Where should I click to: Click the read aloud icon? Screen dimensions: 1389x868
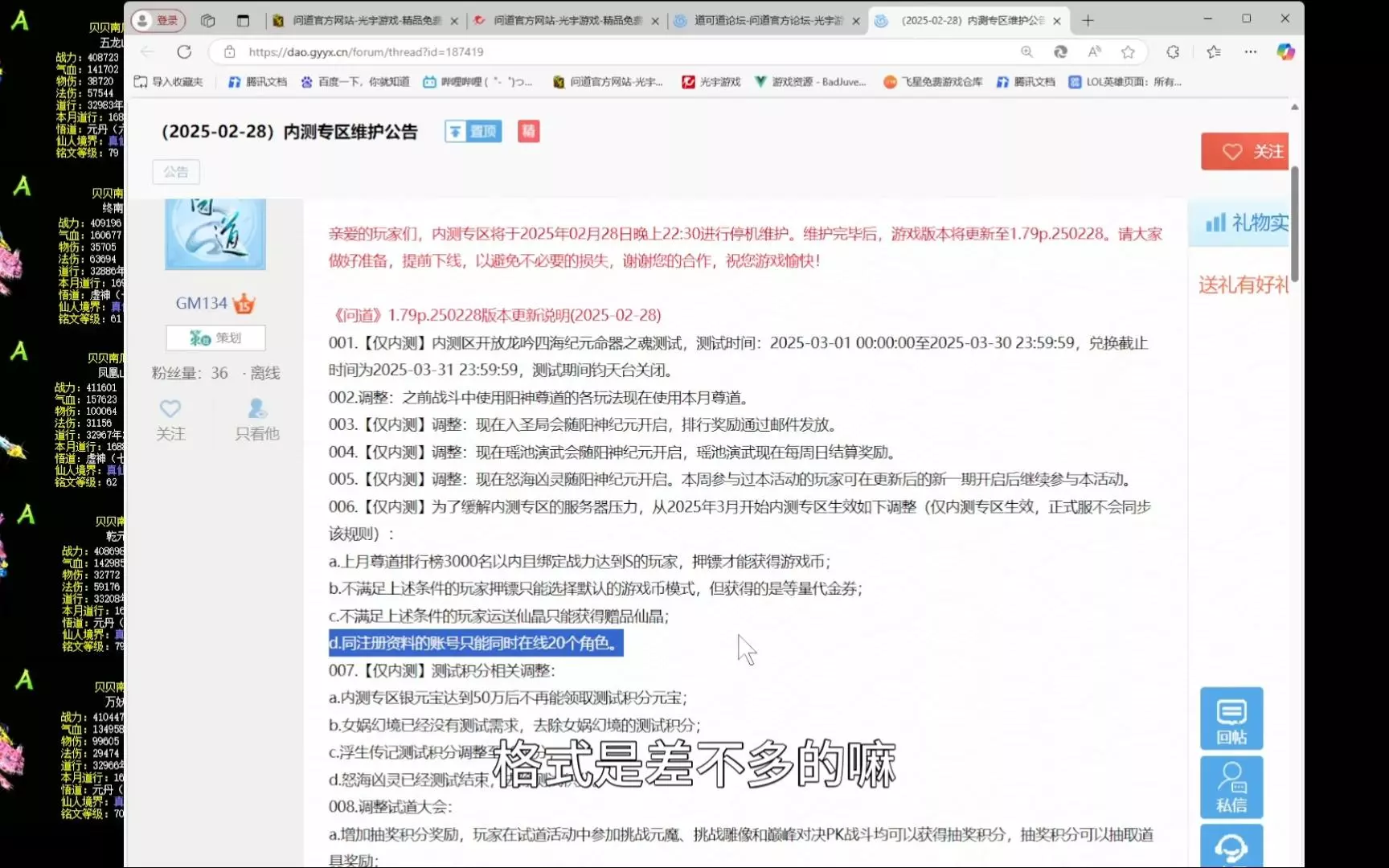(1094, 51)
